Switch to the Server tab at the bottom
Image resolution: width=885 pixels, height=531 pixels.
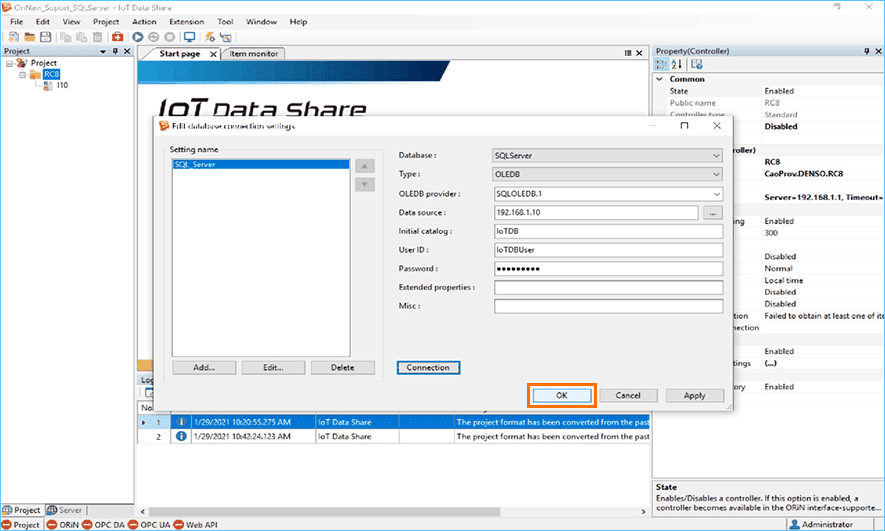pyautogui.click(x=64, y=510)
